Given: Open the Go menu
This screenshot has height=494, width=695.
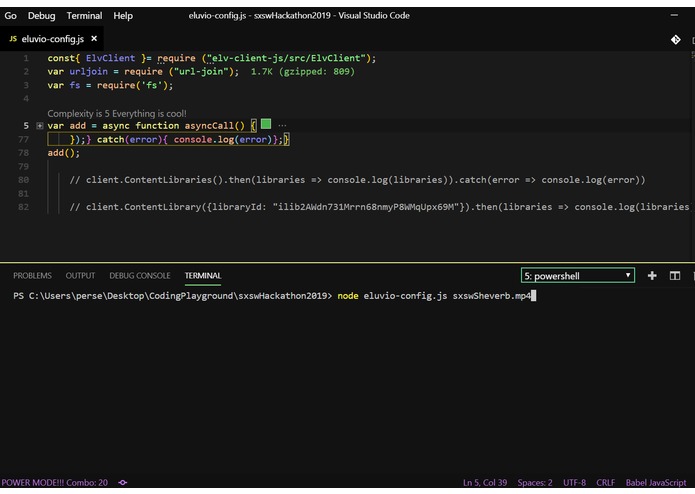Looking at the screenshot, I should 11,16.
